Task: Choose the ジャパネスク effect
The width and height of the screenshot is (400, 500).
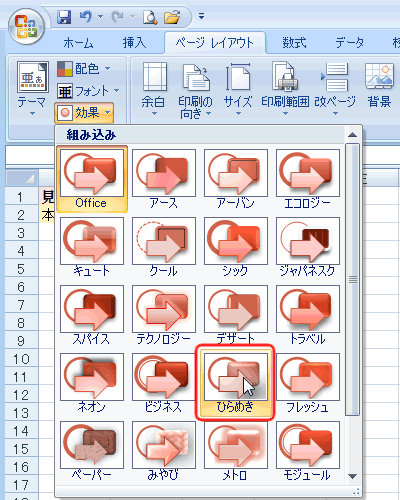Action: point(308,247)
